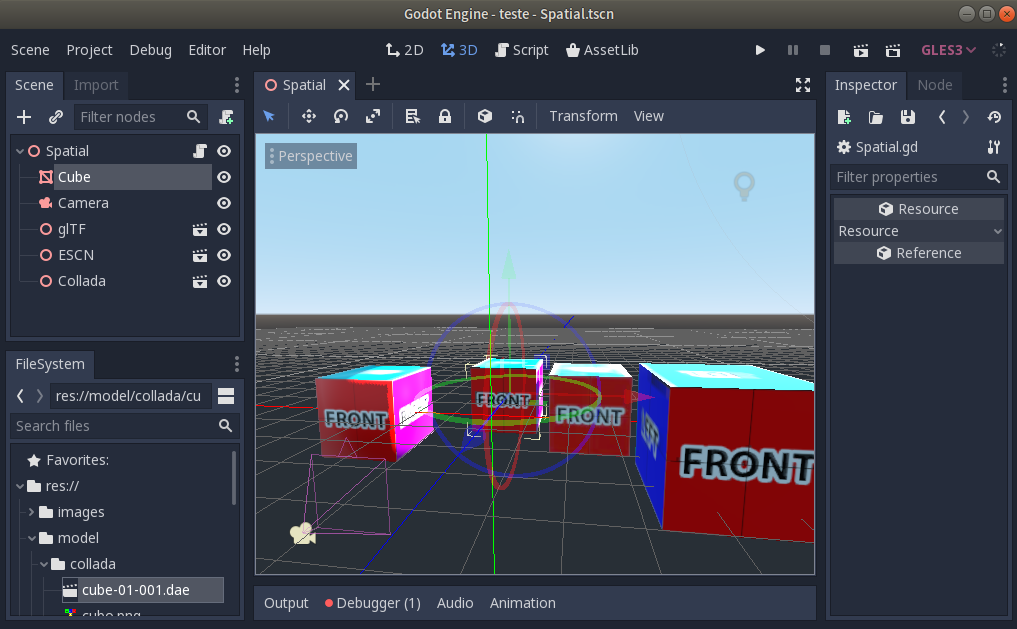Open Inspector object properties tools
This screenshot has height=629, width=1017.
[994, 147]
